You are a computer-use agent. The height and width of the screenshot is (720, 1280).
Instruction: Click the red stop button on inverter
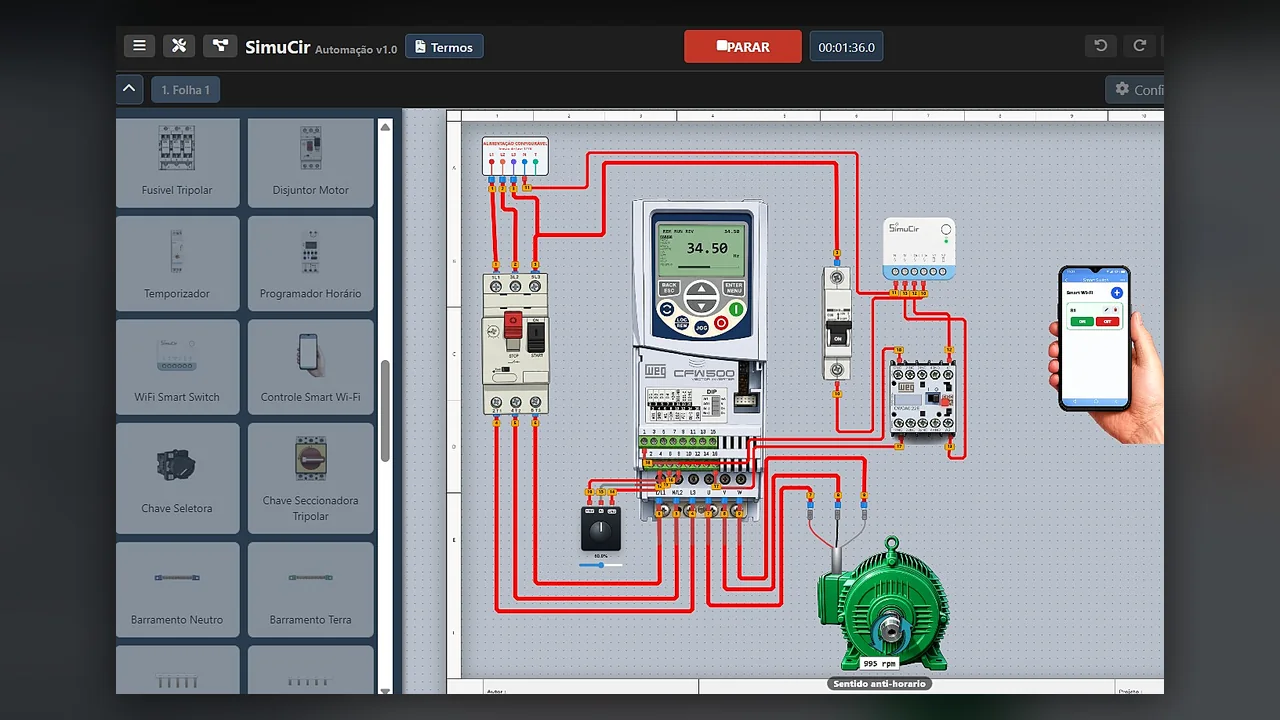[720, 324]
